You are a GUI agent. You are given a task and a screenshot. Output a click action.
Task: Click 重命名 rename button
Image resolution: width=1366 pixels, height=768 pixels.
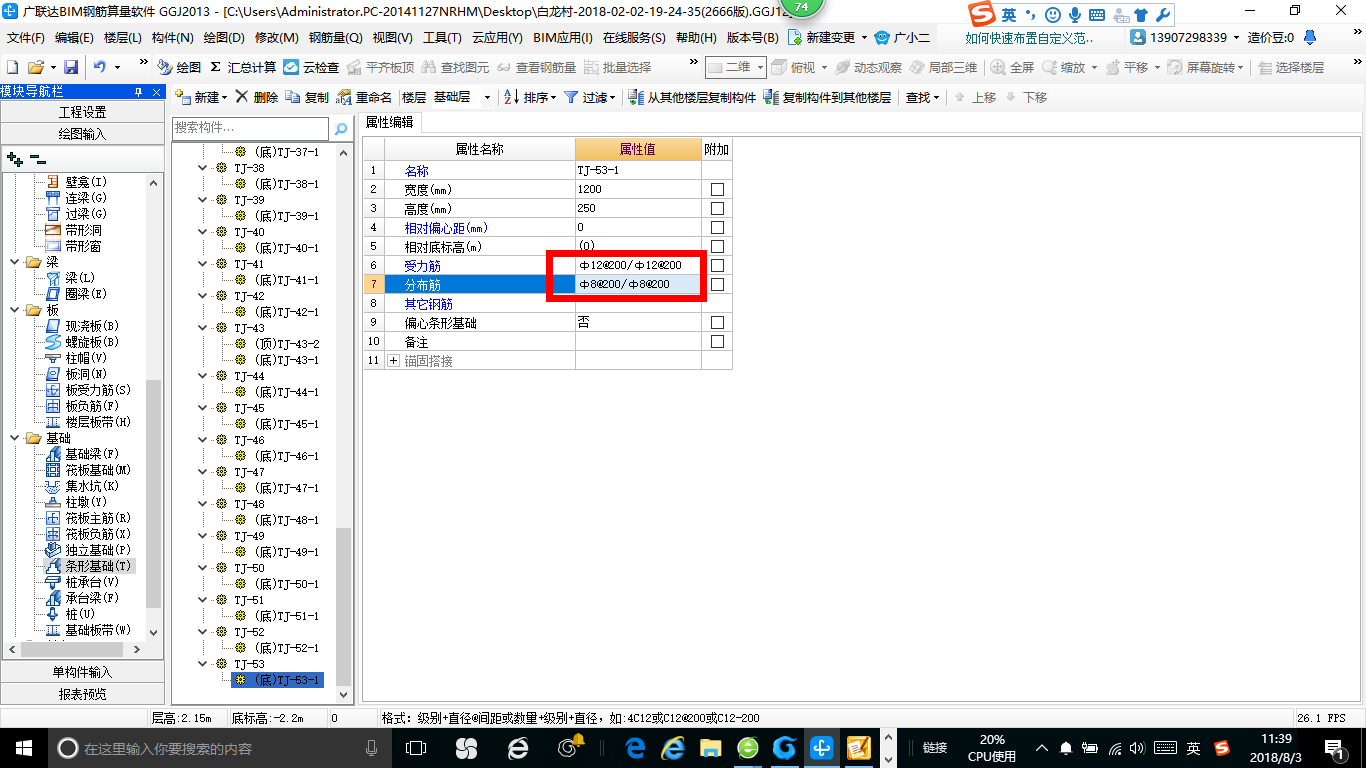coord(365,97)
